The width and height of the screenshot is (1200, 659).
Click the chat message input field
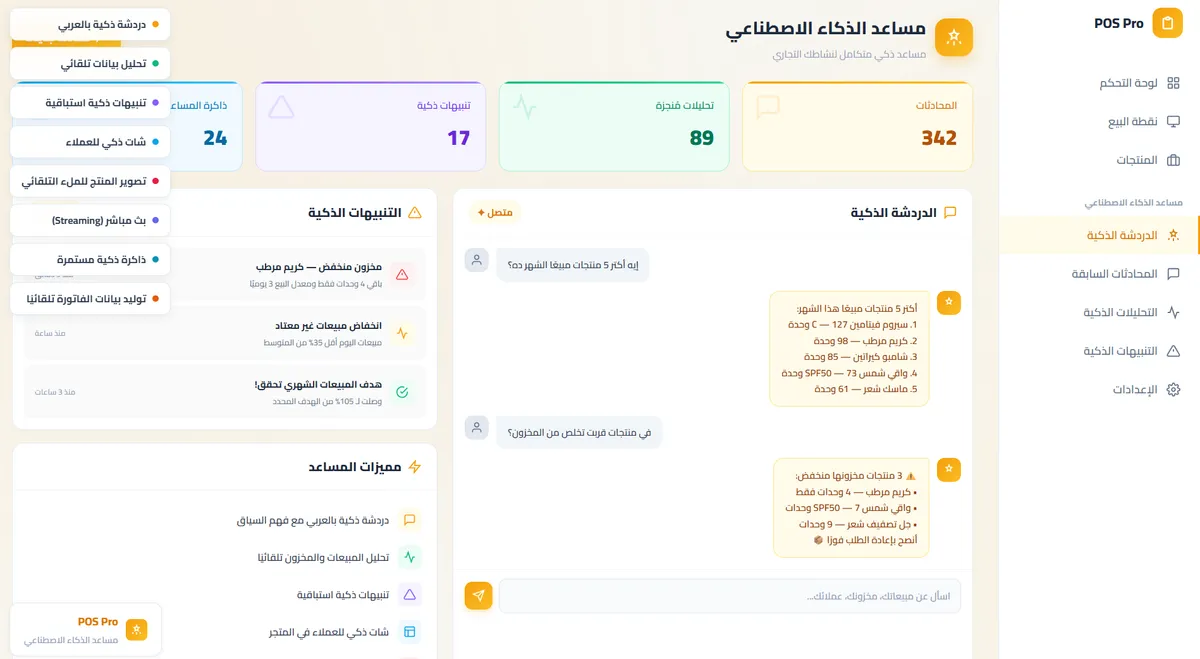pyautogui.click(x=730, y=596)
